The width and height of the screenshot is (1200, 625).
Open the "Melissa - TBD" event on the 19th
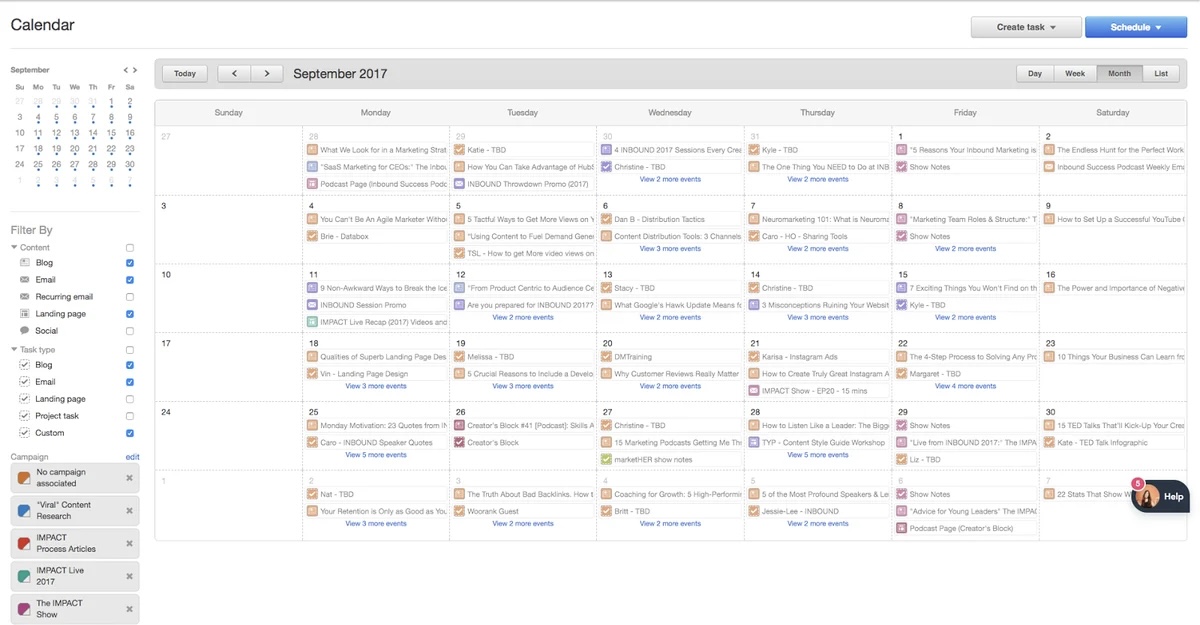pos(522,356)
